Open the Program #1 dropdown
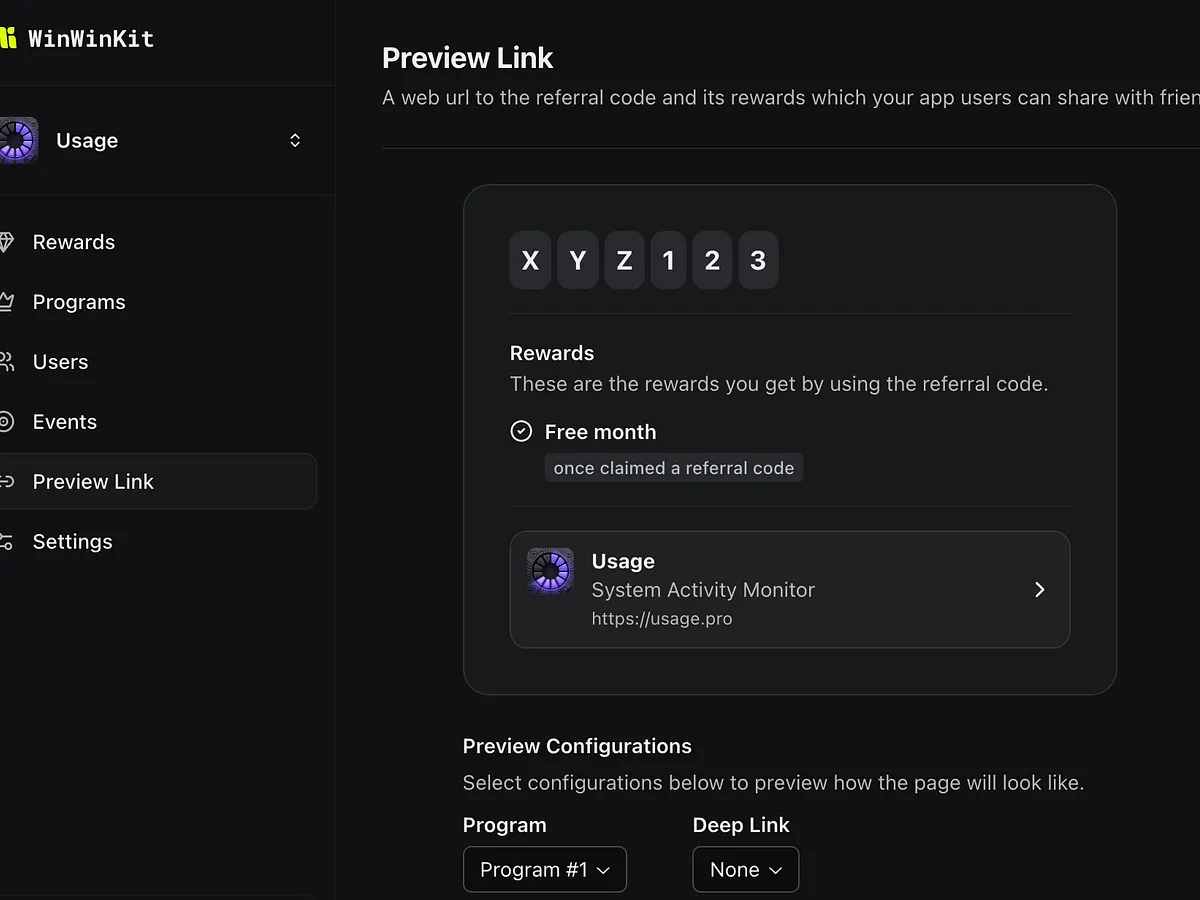Image resolution: width=1200 pixels, height=900 pixels. click(x=544, y=870)
